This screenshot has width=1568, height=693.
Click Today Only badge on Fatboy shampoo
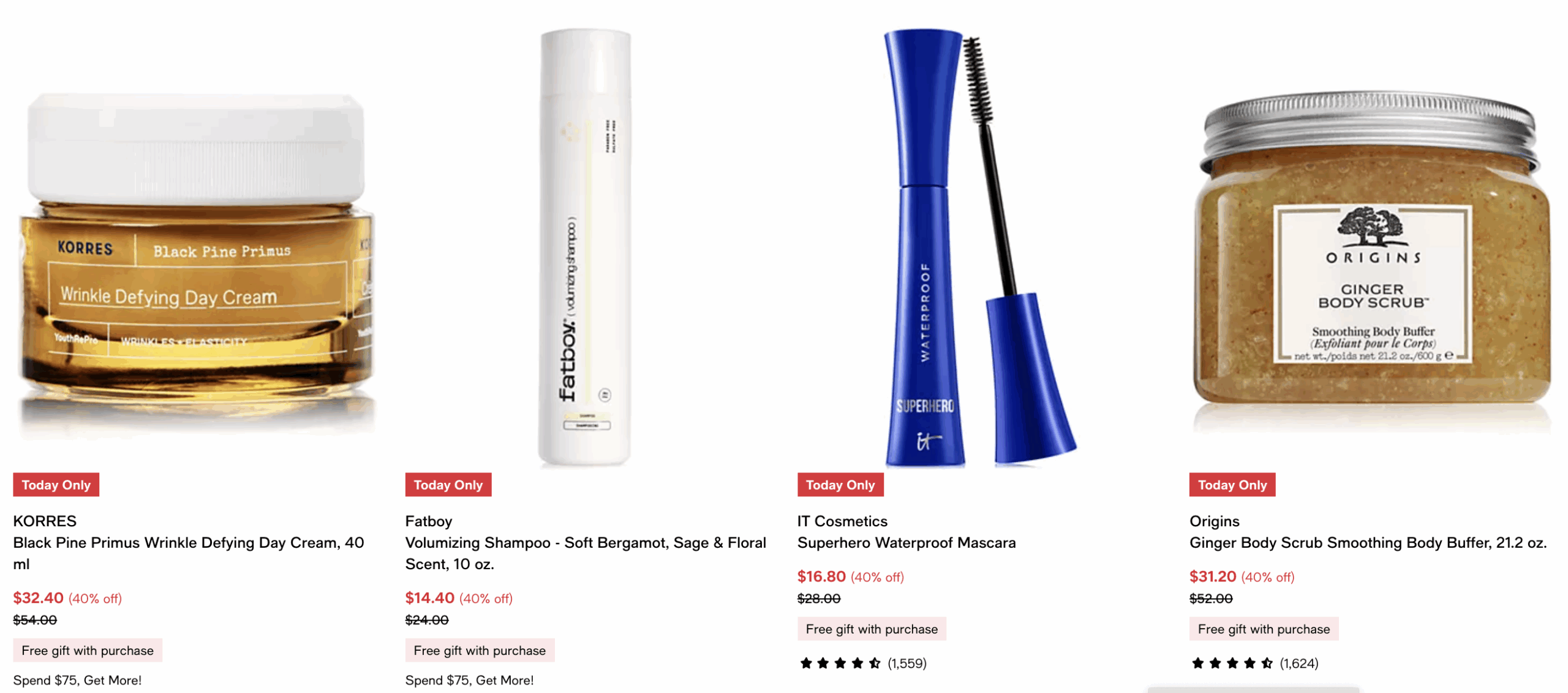448,485
